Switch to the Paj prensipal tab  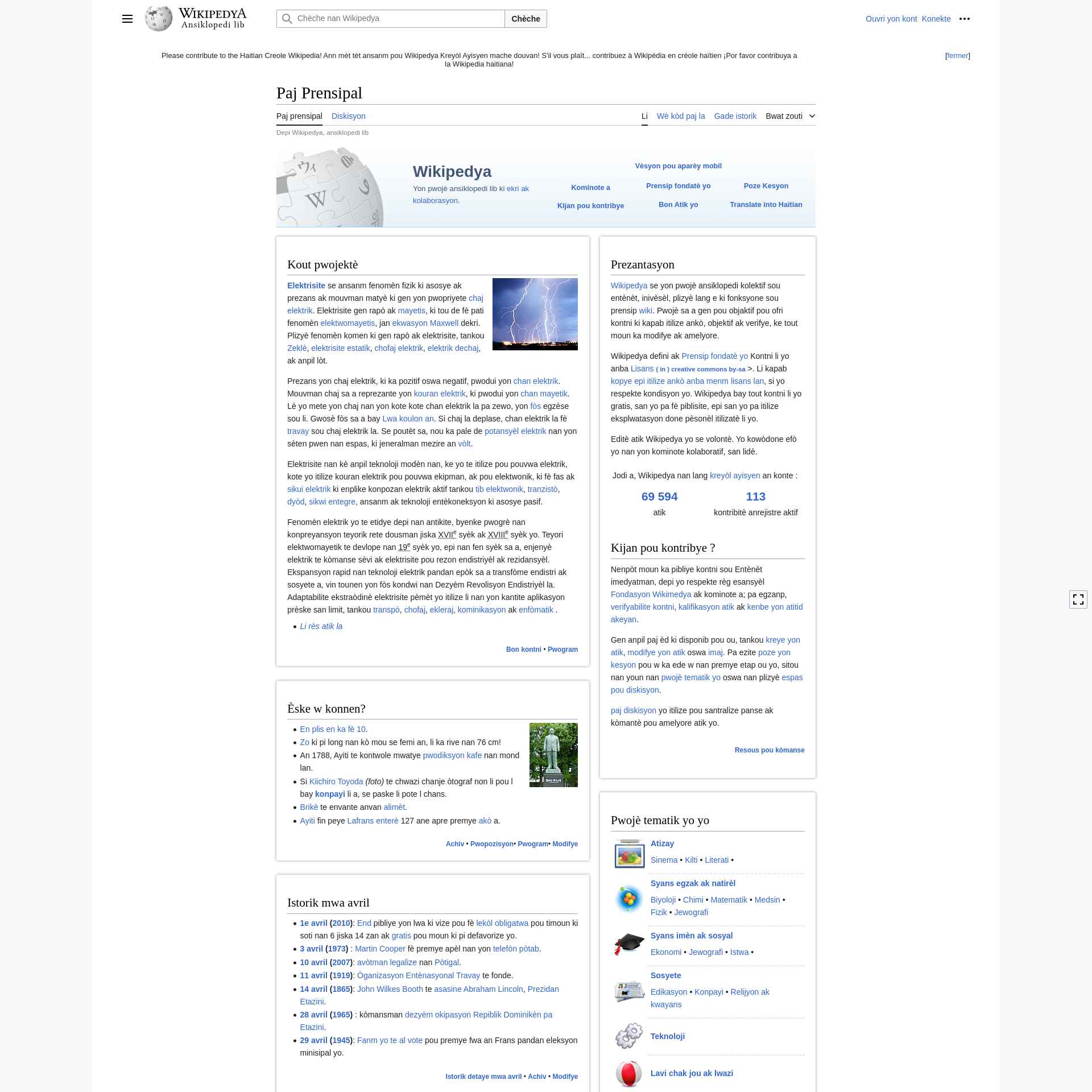pos(299,116)
